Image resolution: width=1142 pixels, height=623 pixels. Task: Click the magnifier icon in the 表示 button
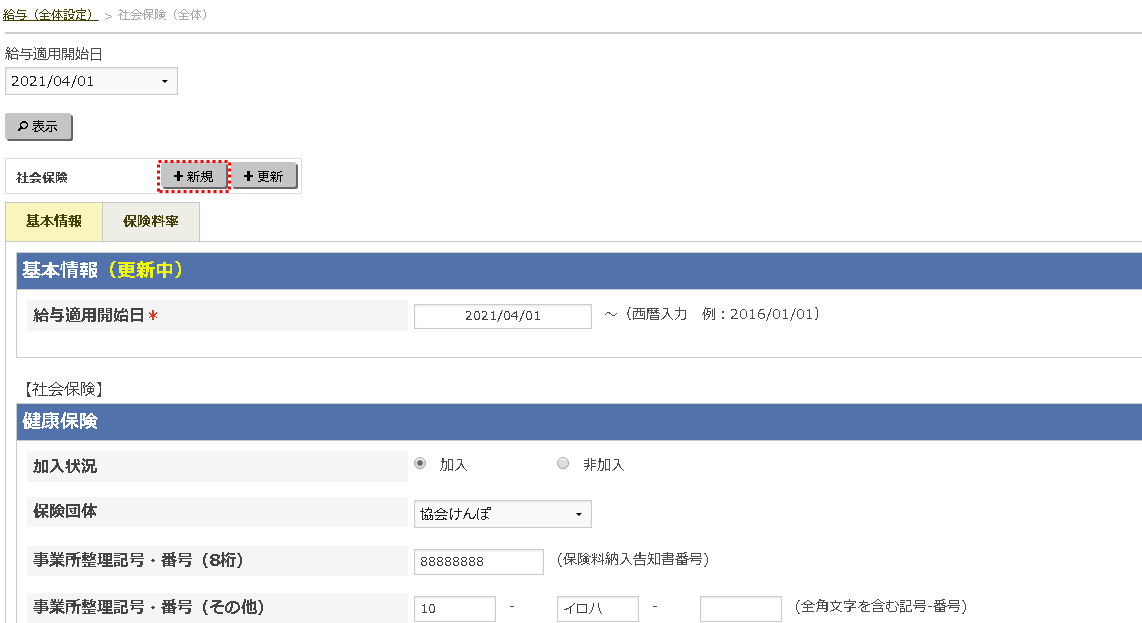(x=23, y=127)
